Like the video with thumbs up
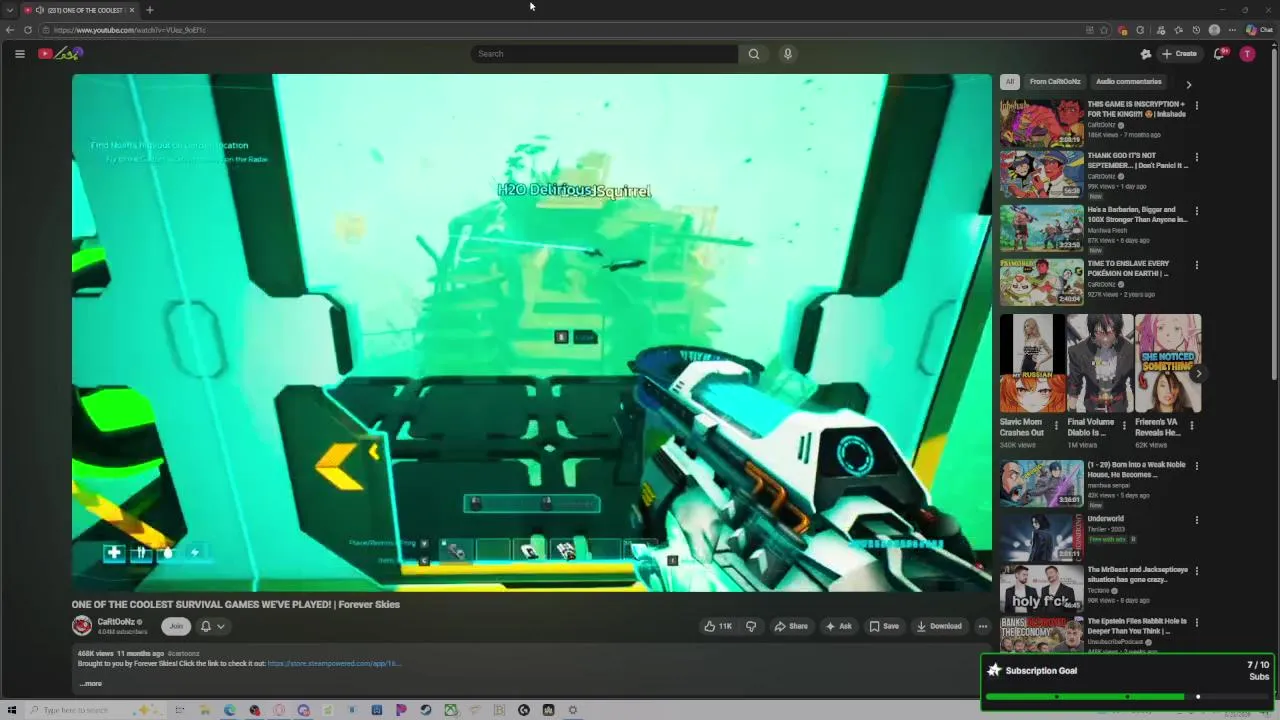The width and height of the screenshot is (1280, 720). [718, 626]
